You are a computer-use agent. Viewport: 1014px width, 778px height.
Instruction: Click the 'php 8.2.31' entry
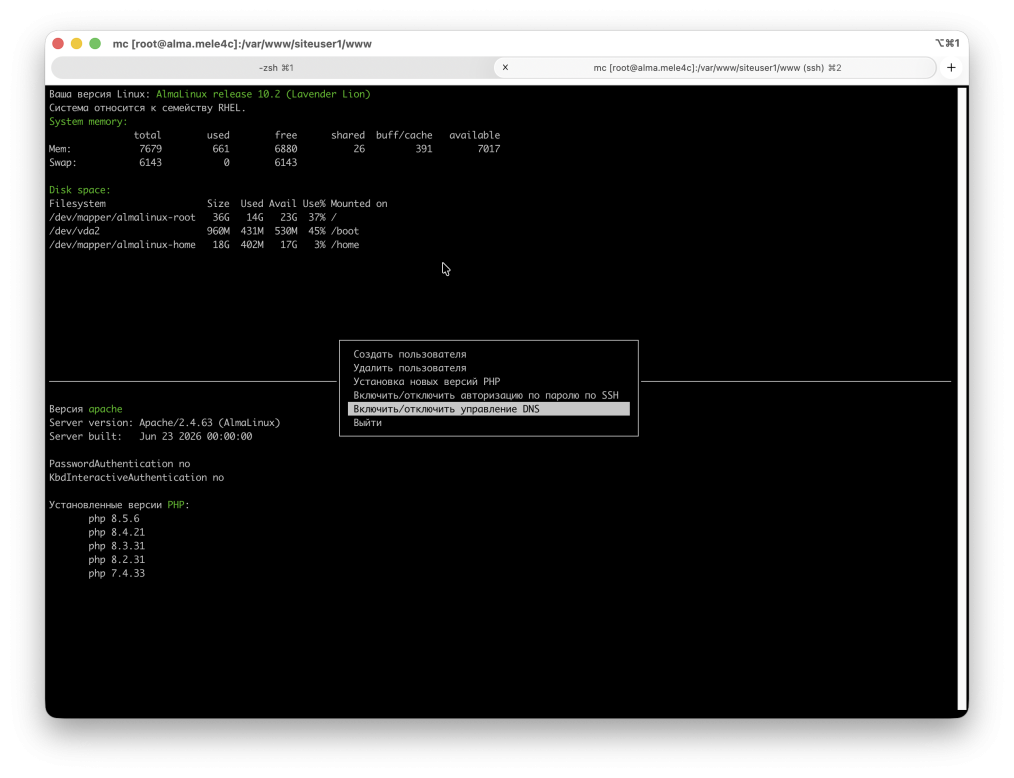point(116,559)
